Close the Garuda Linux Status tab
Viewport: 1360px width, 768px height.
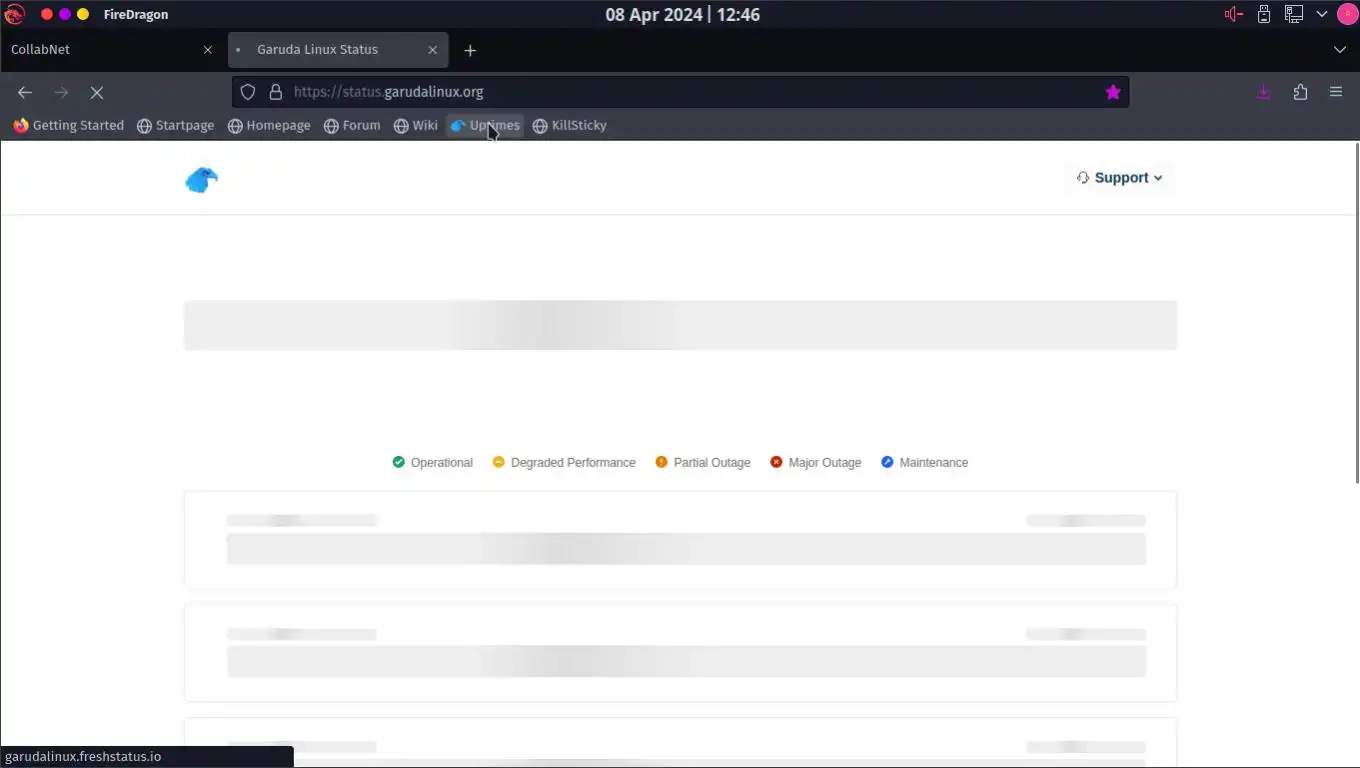[433, 50]
